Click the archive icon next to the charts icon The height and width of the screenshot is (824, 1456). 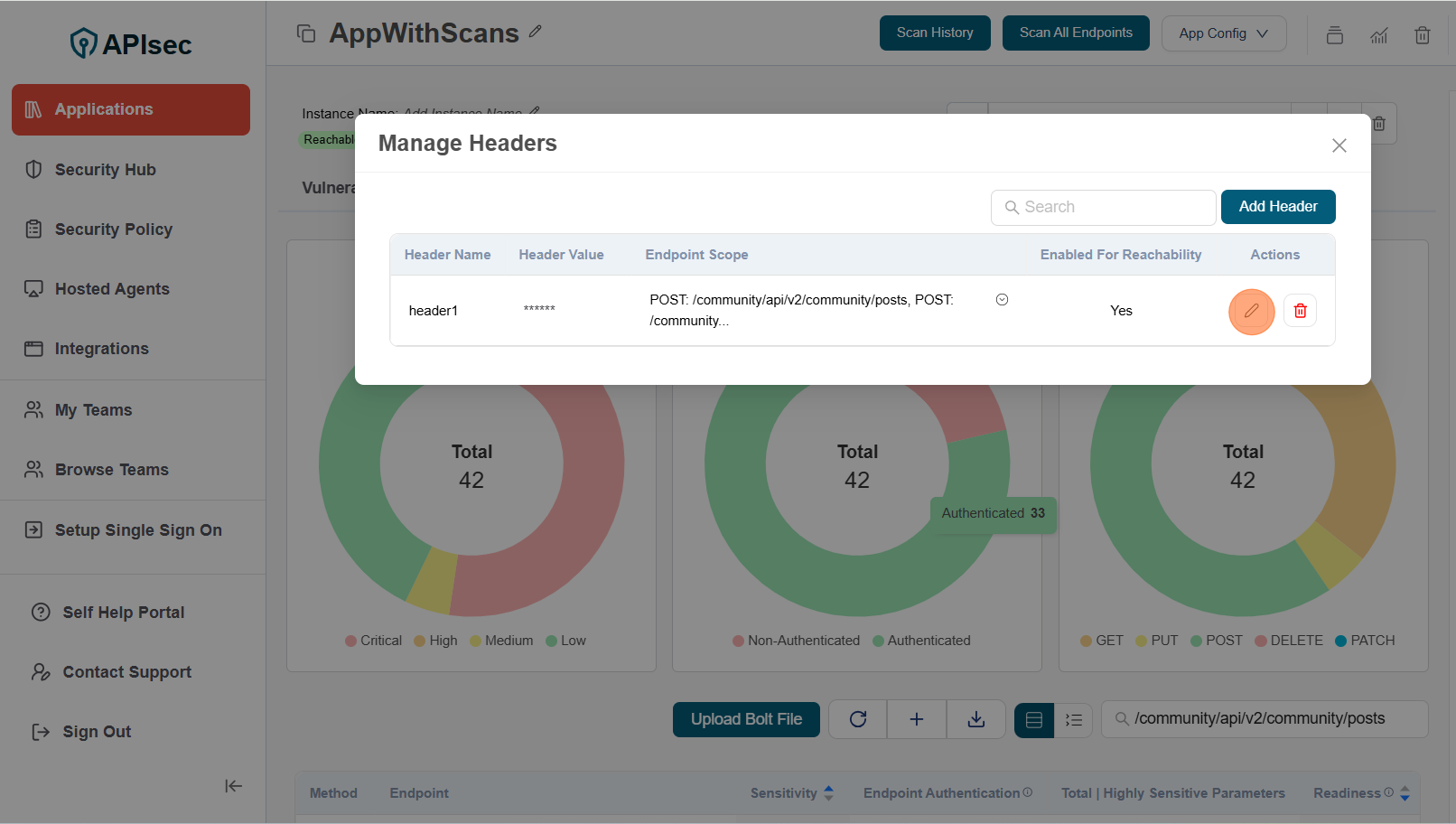[1335, 35]
